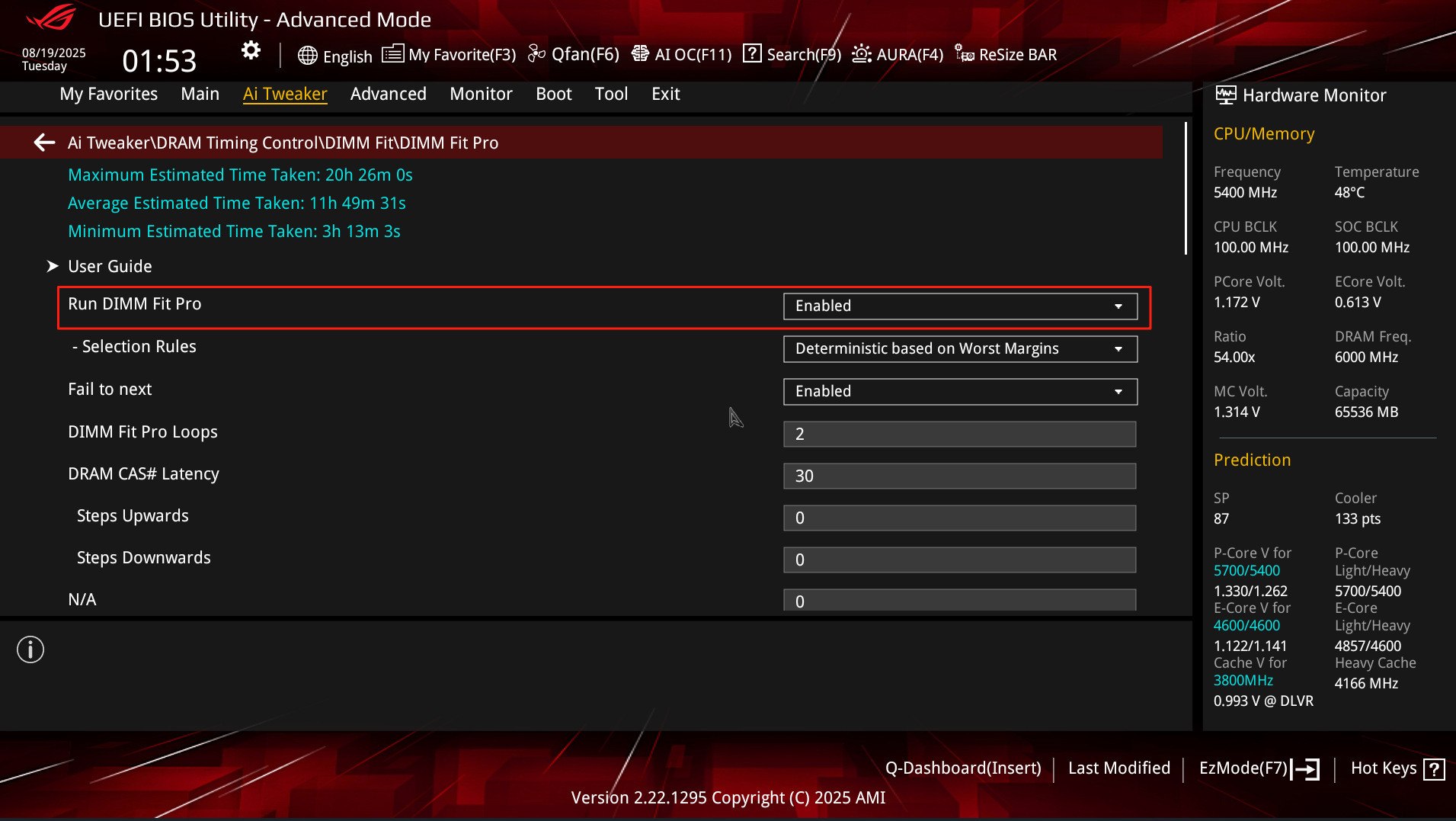Viewport: 1456px width, 821px height.
Task: Click Maximum Estimated Time Taken text
Action: pos(240,175)
